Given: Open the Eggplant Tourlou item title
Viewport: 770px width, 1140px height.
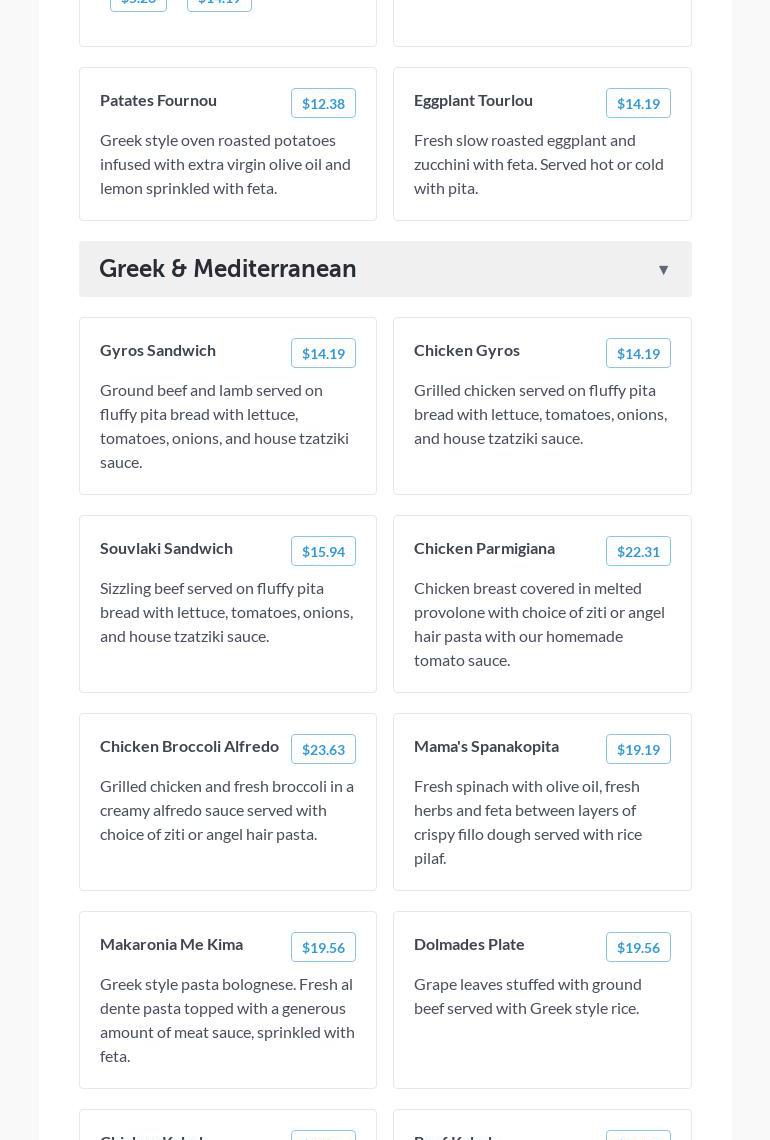Looking at the screenshot, I should coord(473,100).
